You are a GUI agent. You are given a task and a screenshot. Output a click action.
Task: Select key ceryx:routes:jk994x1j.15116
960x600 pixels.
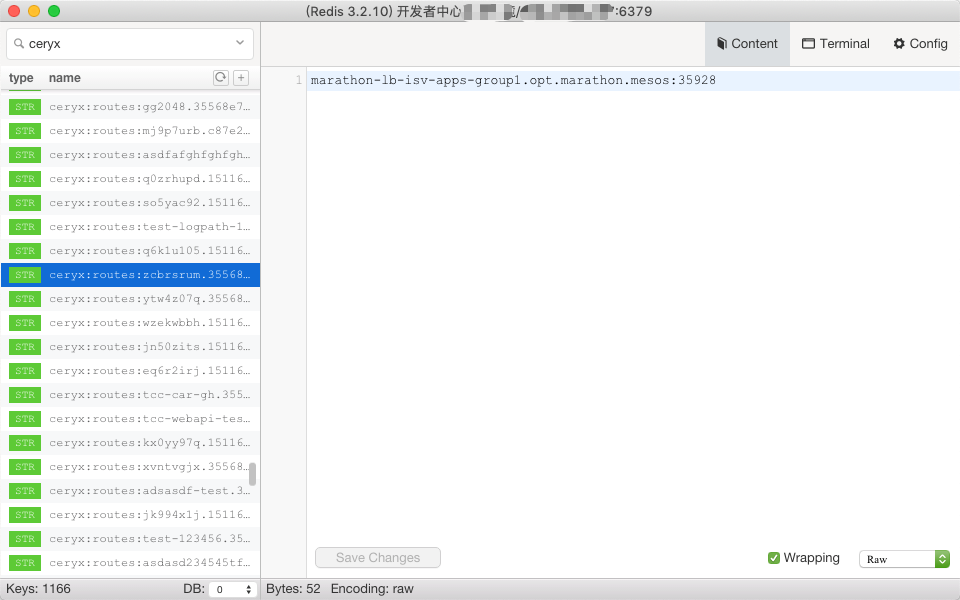(x=130, y=515)
